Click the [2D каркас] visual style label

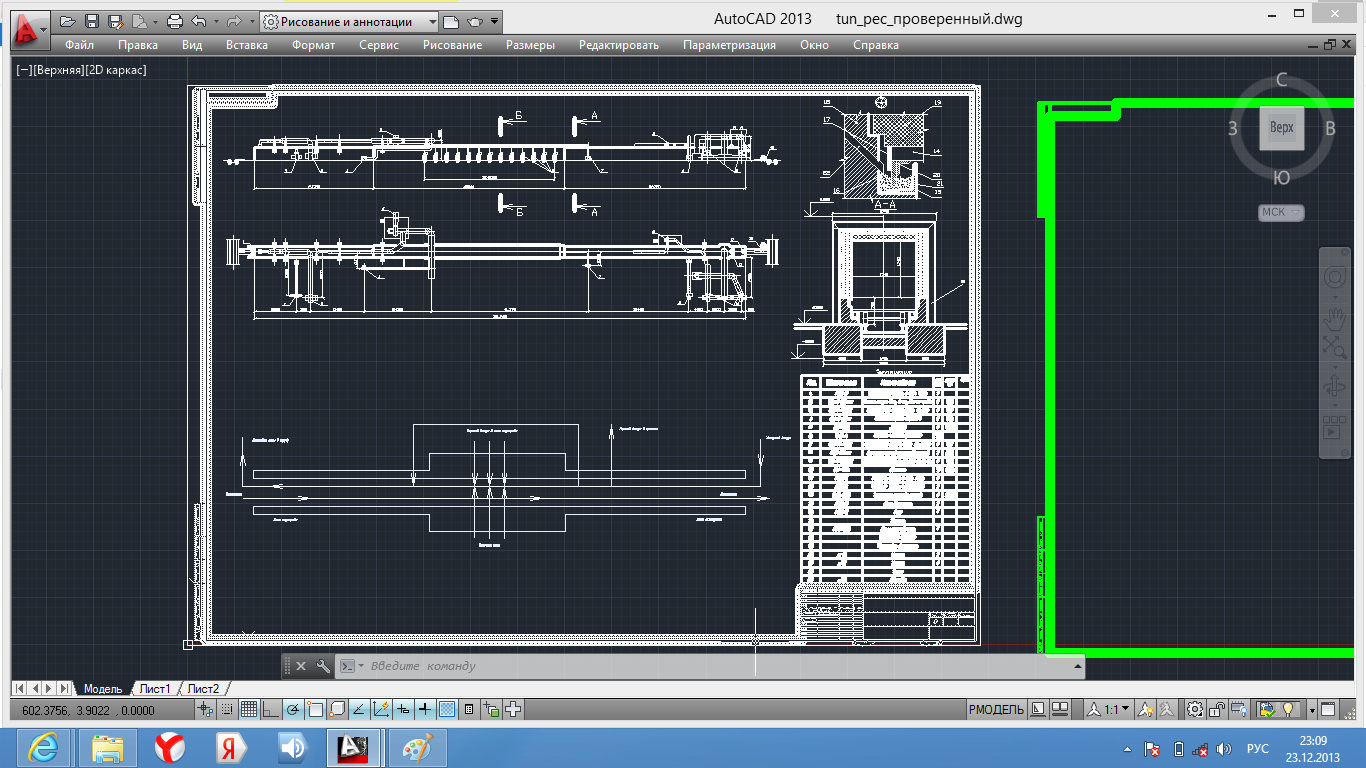point(116,71)
